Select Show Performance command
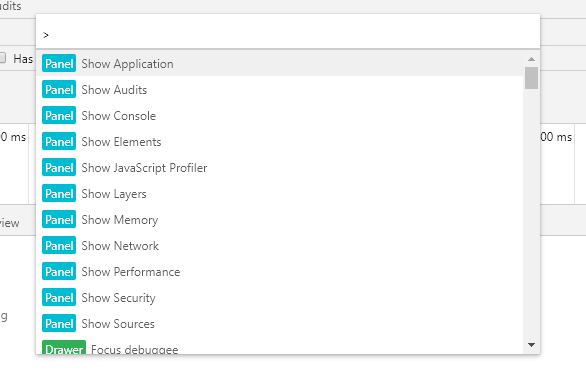Image resolution: width=586 pixels, height=370 pixels. [280, 271]
